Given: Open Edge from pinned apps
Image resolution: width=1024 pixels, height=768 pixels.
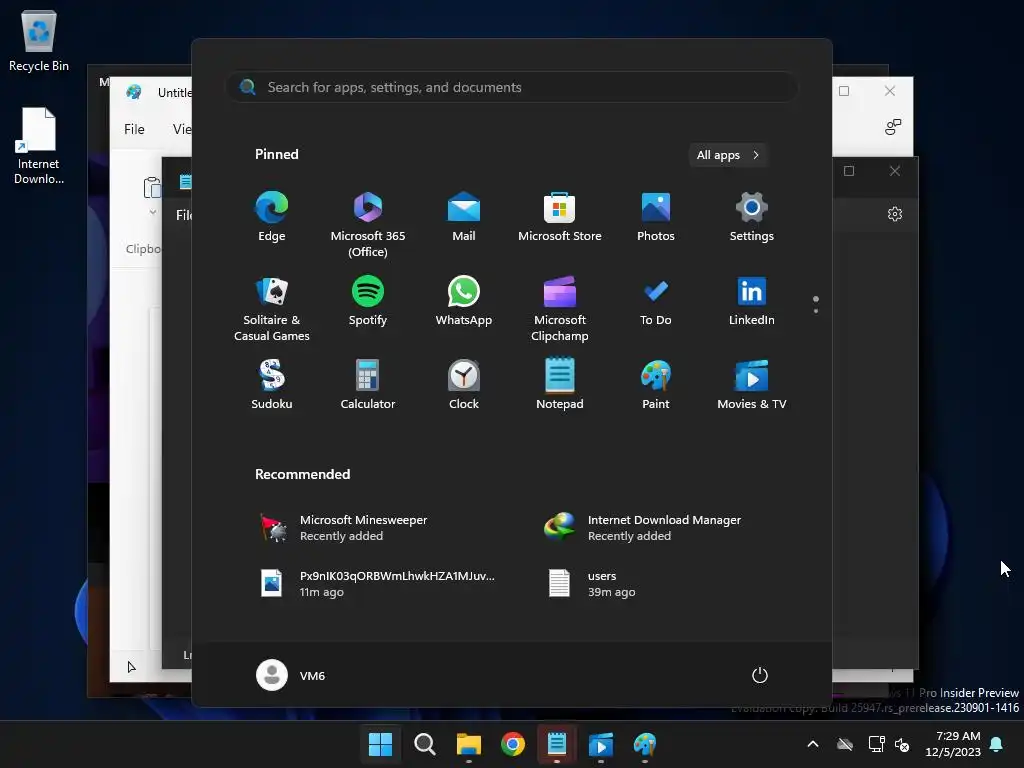Looking at the screenshot, I should pyautogui.click(x=272, y=217).
